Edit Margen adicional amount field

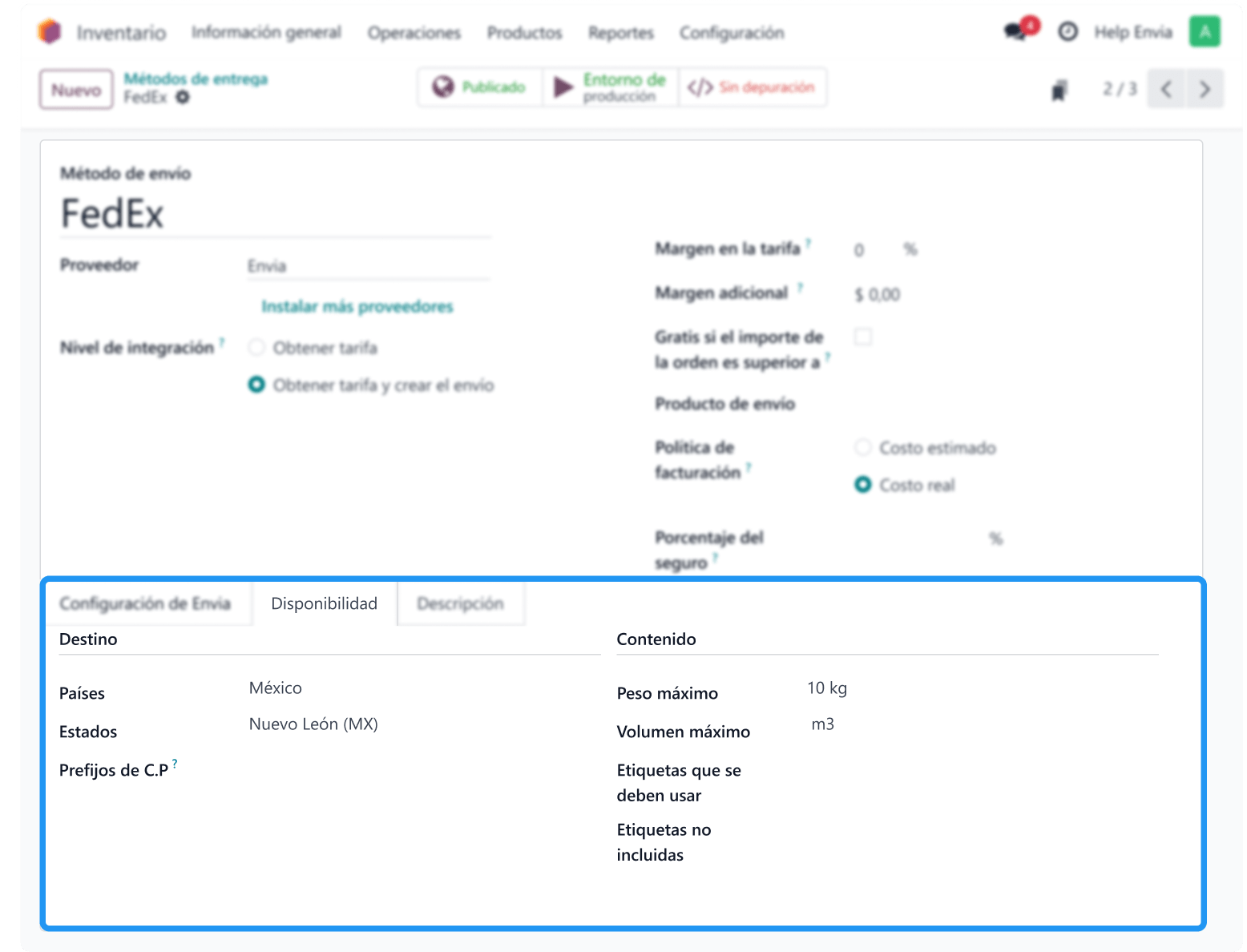[x=878, y=295]
